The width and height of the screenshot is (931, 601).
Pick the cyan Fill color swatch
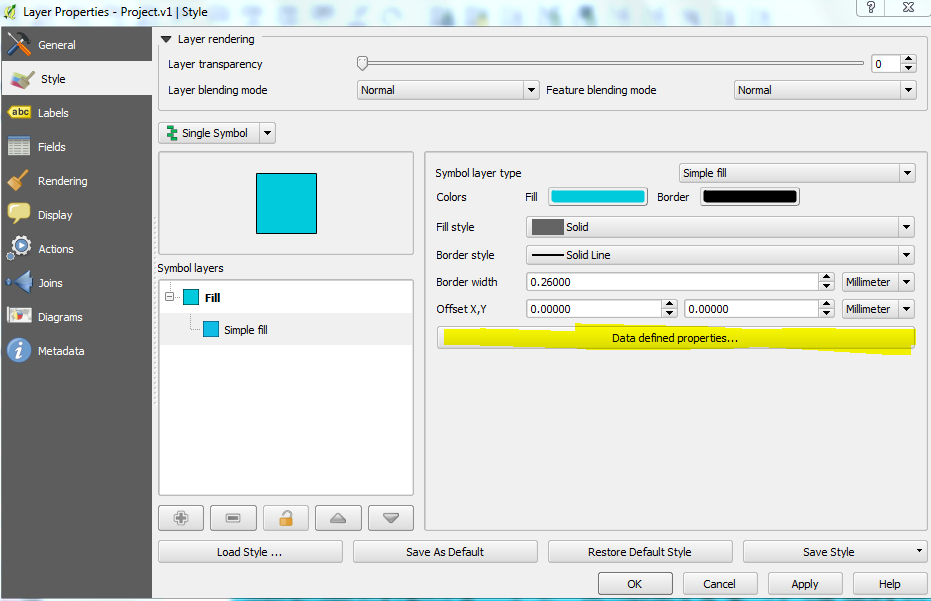click(x=597, y=197)
